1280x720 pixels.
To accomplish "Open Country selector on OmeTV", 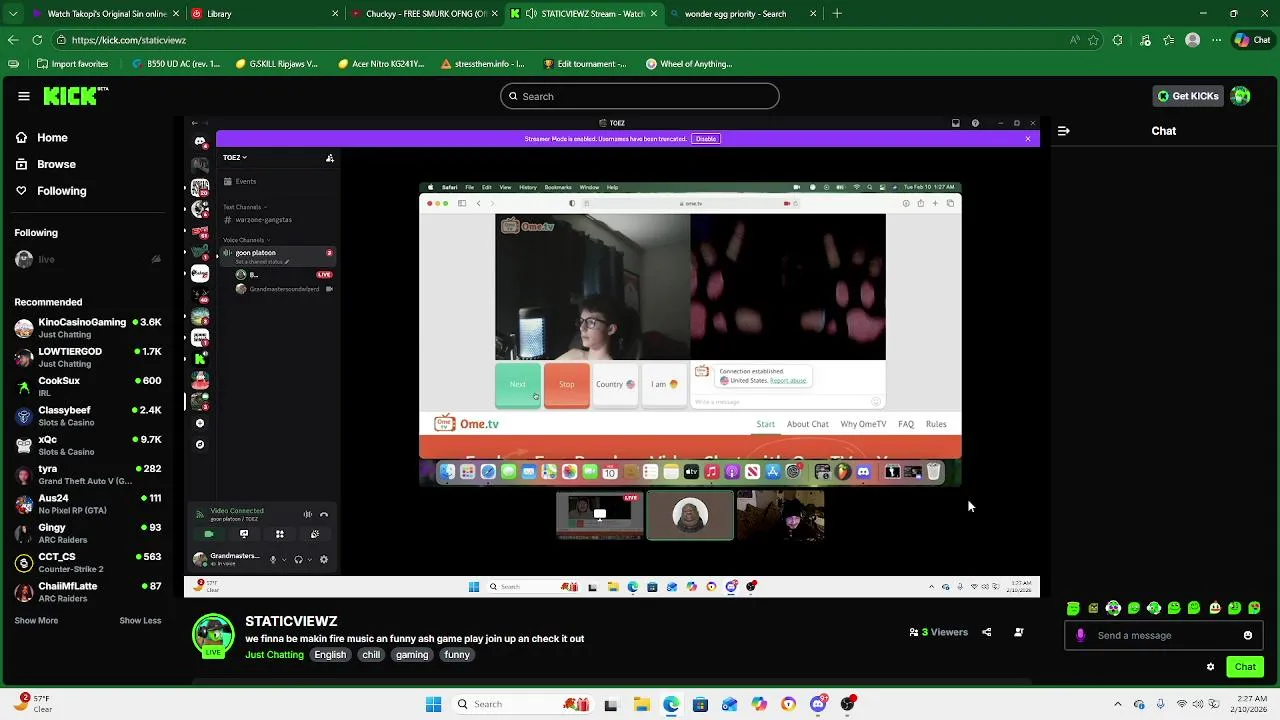I will (615, 385).
